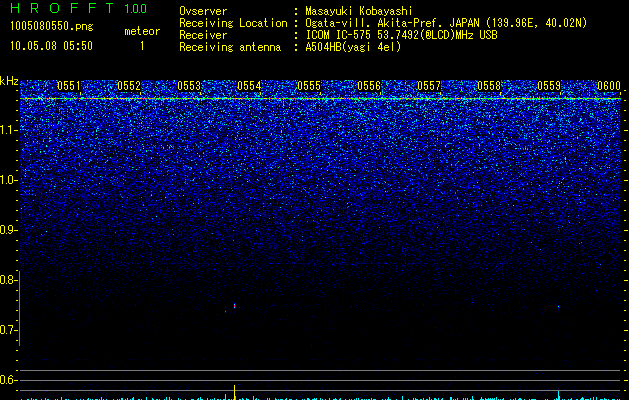Click the meteor count value 1

tap(142, 46)
